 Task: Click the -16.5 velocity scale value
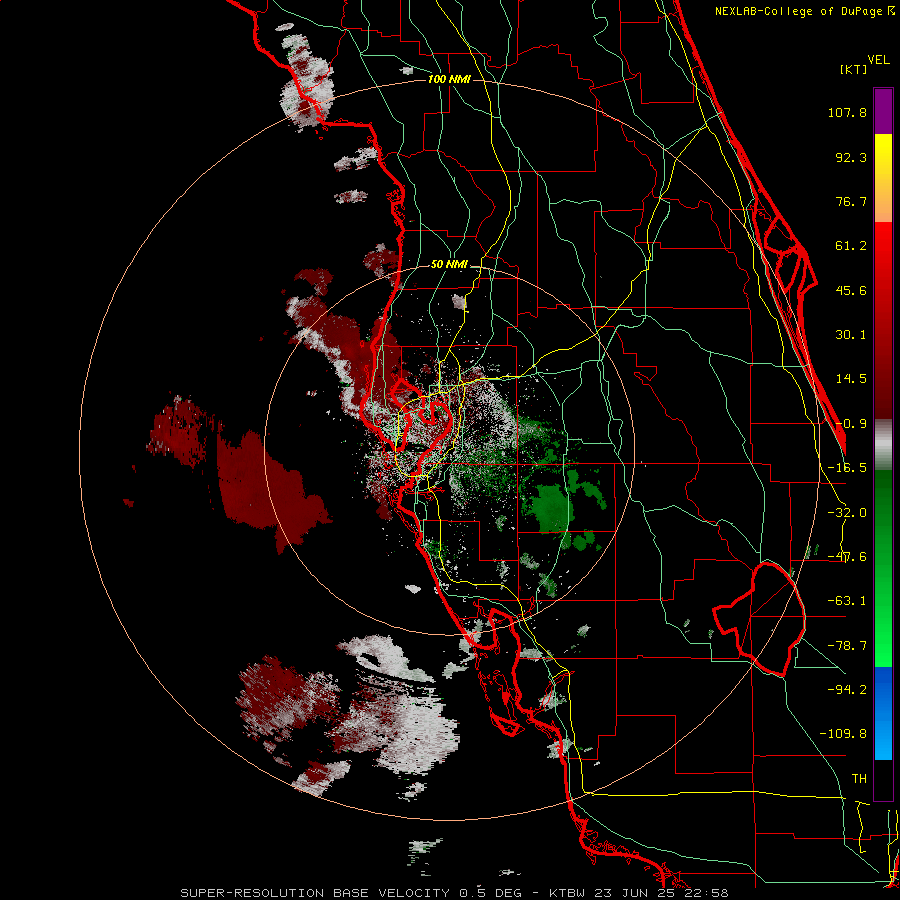847,468
